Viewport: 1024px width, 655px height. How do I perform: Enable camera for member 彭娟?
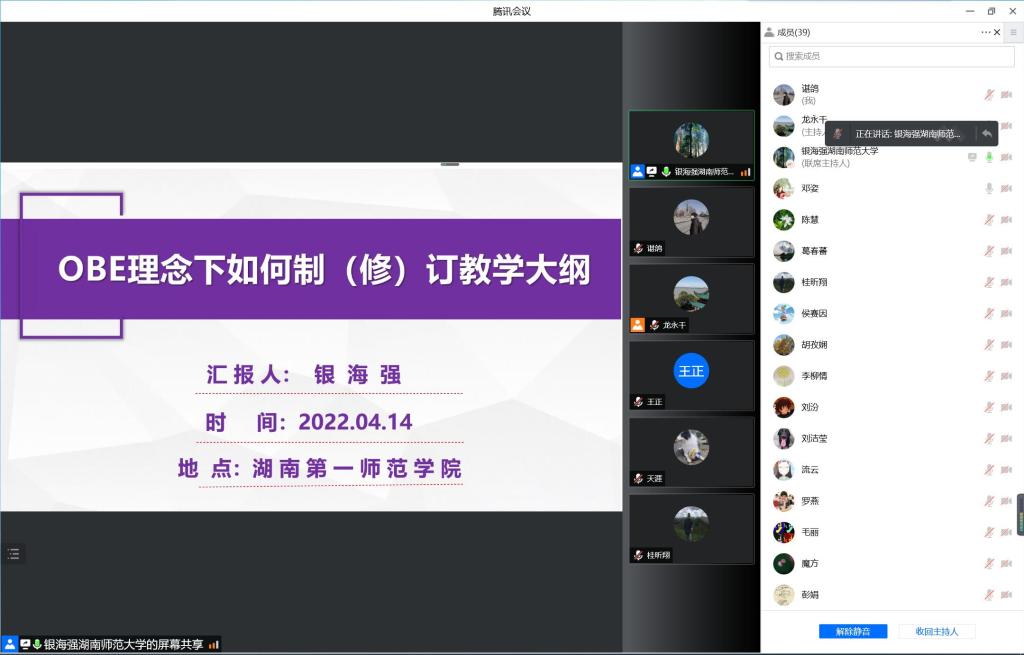pos(1008,594)
